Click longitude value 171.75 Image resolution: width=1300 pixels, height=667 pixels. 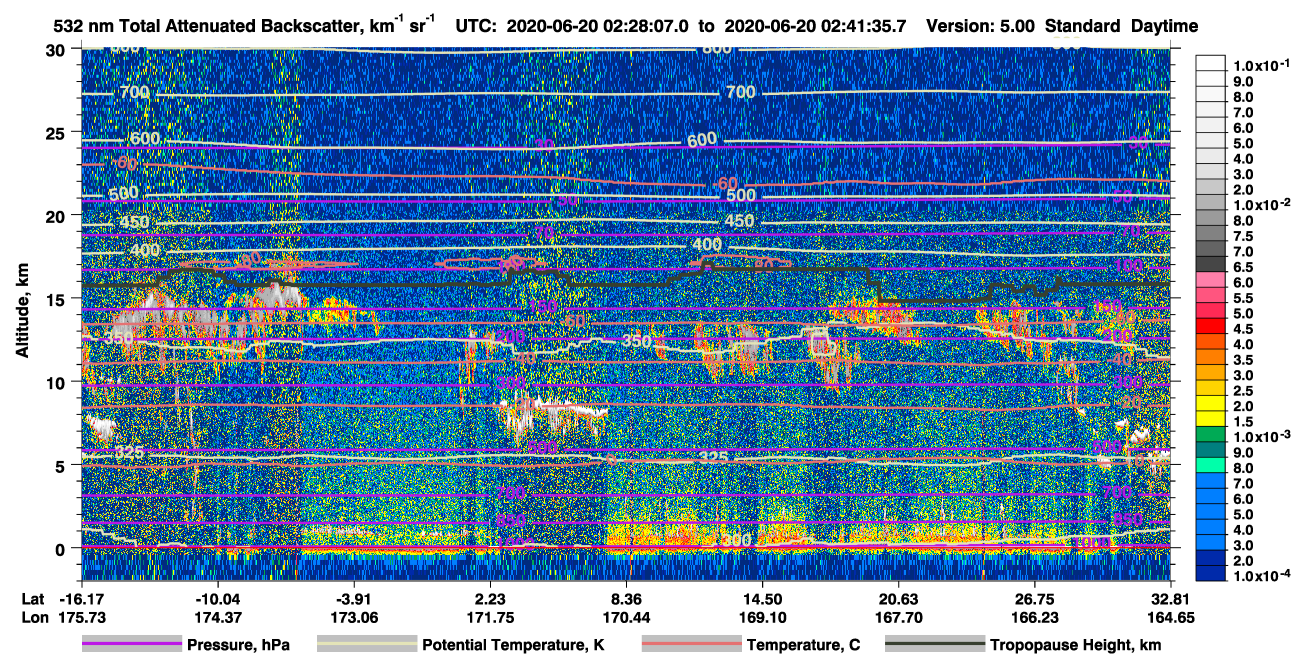click(x=491, y=618)
